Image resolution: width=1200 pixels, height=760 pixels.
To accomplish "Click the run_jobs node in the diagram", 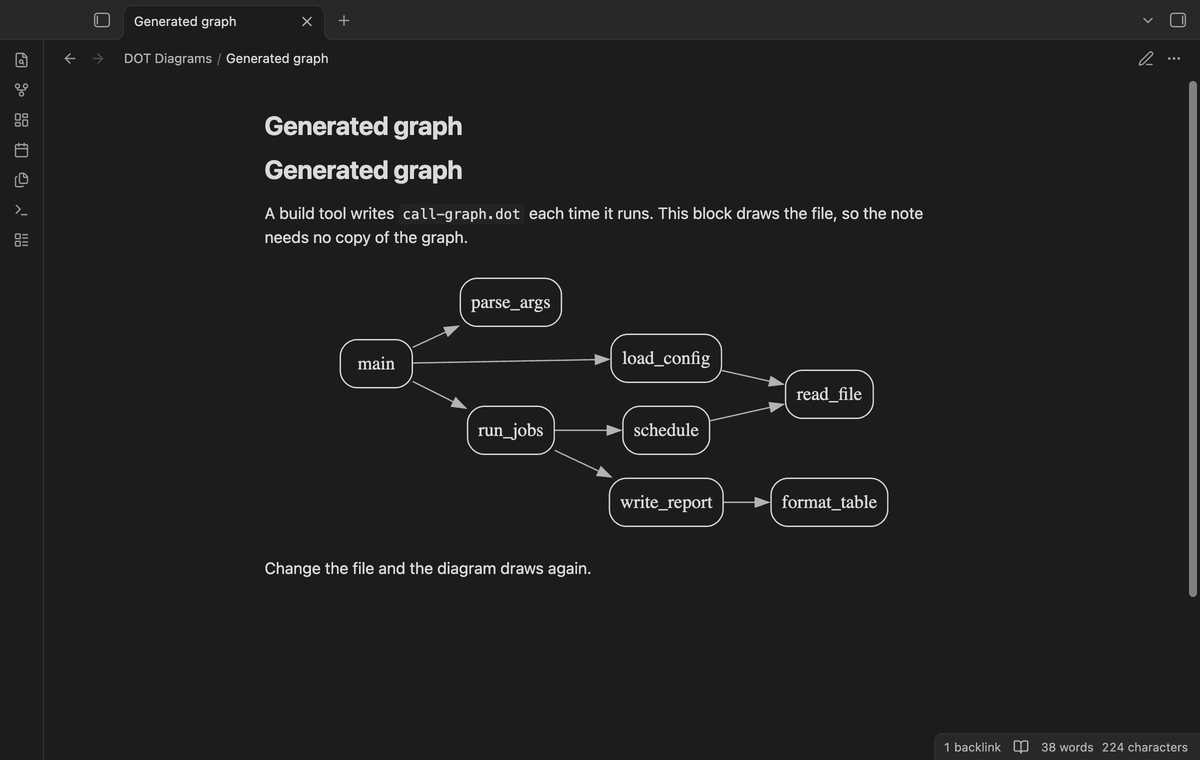I will tap(511, 430).
